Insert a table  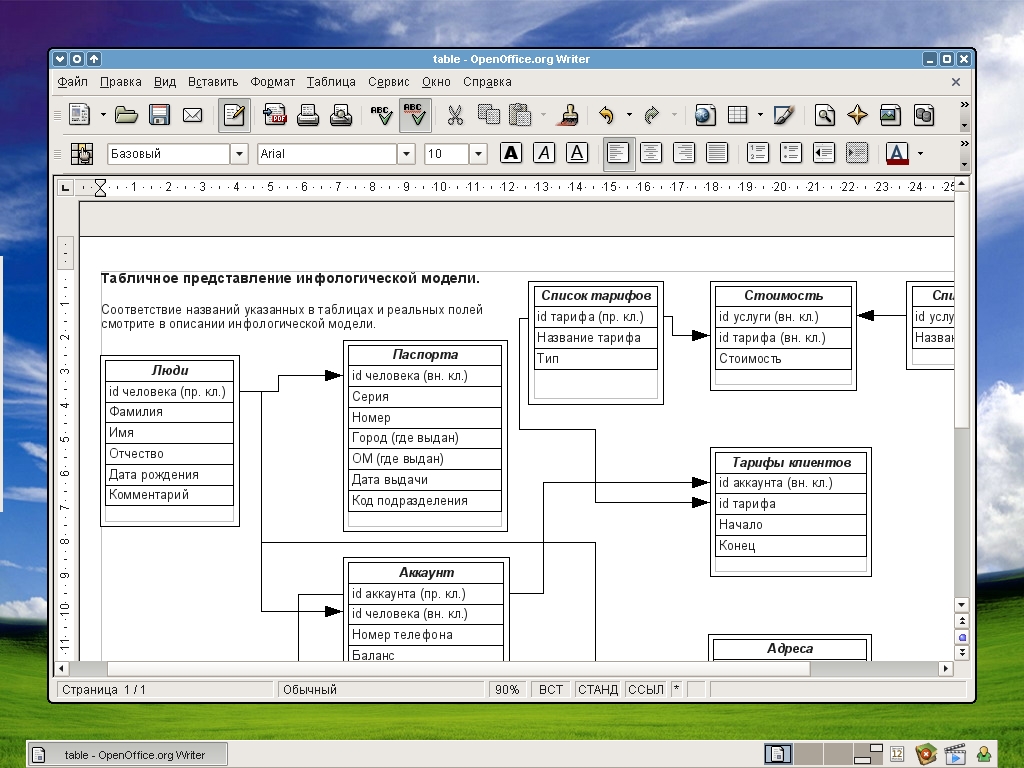coord(738,116)
